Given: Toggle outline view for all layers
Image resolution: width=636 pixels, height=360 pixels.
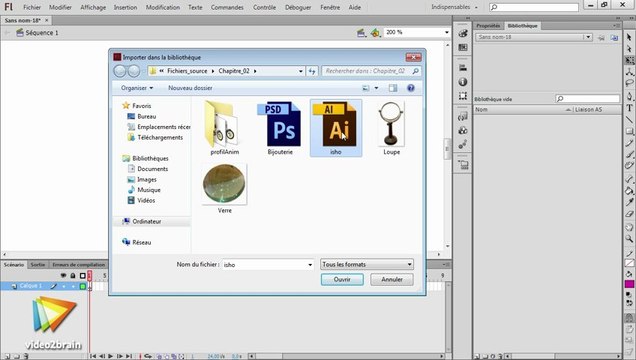Looking at the screenshot, I should point(83,276).
